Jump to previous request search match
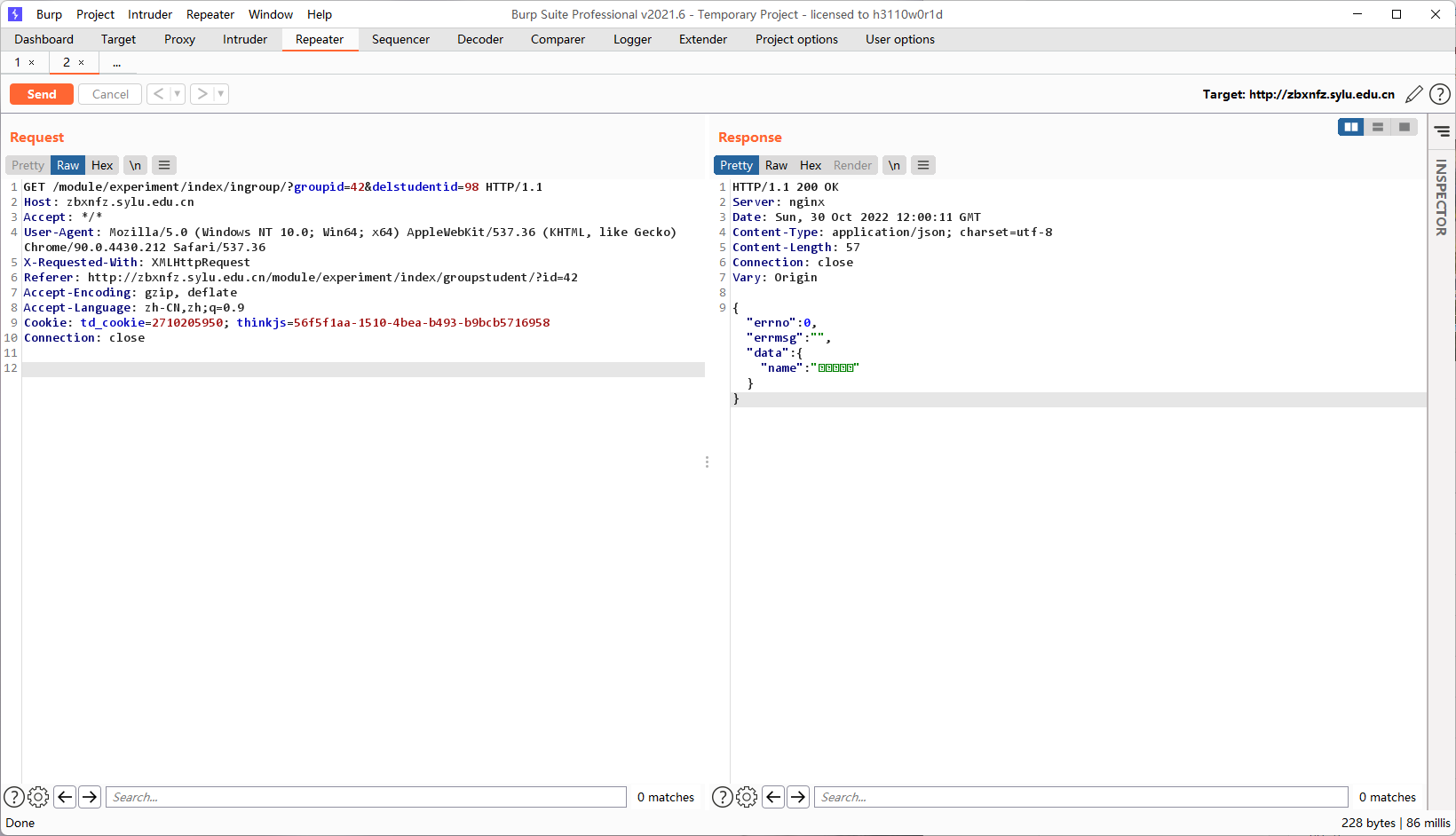The width and height of the screenshot is (1456, 836). 65,797
